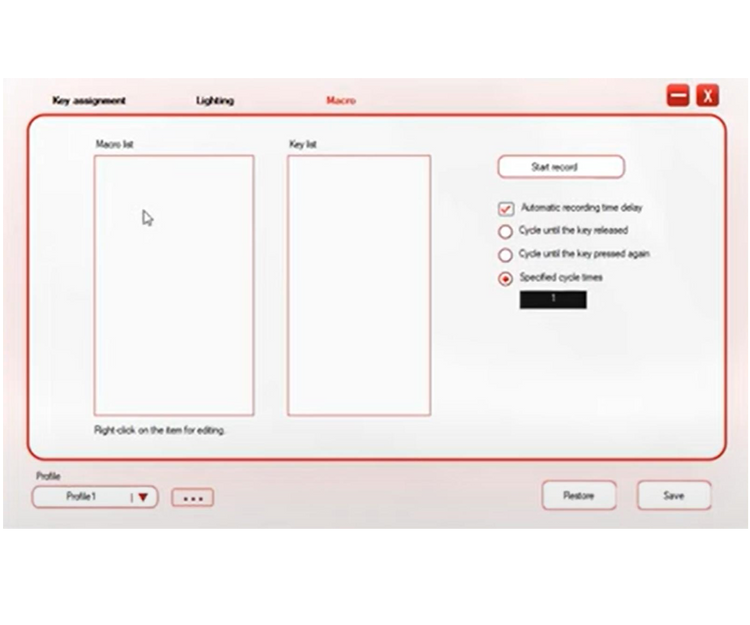Viewport: 750px width, 625px height.
Task: Enable Automatic recording time delay checkbox
Action: pos(506,209)
